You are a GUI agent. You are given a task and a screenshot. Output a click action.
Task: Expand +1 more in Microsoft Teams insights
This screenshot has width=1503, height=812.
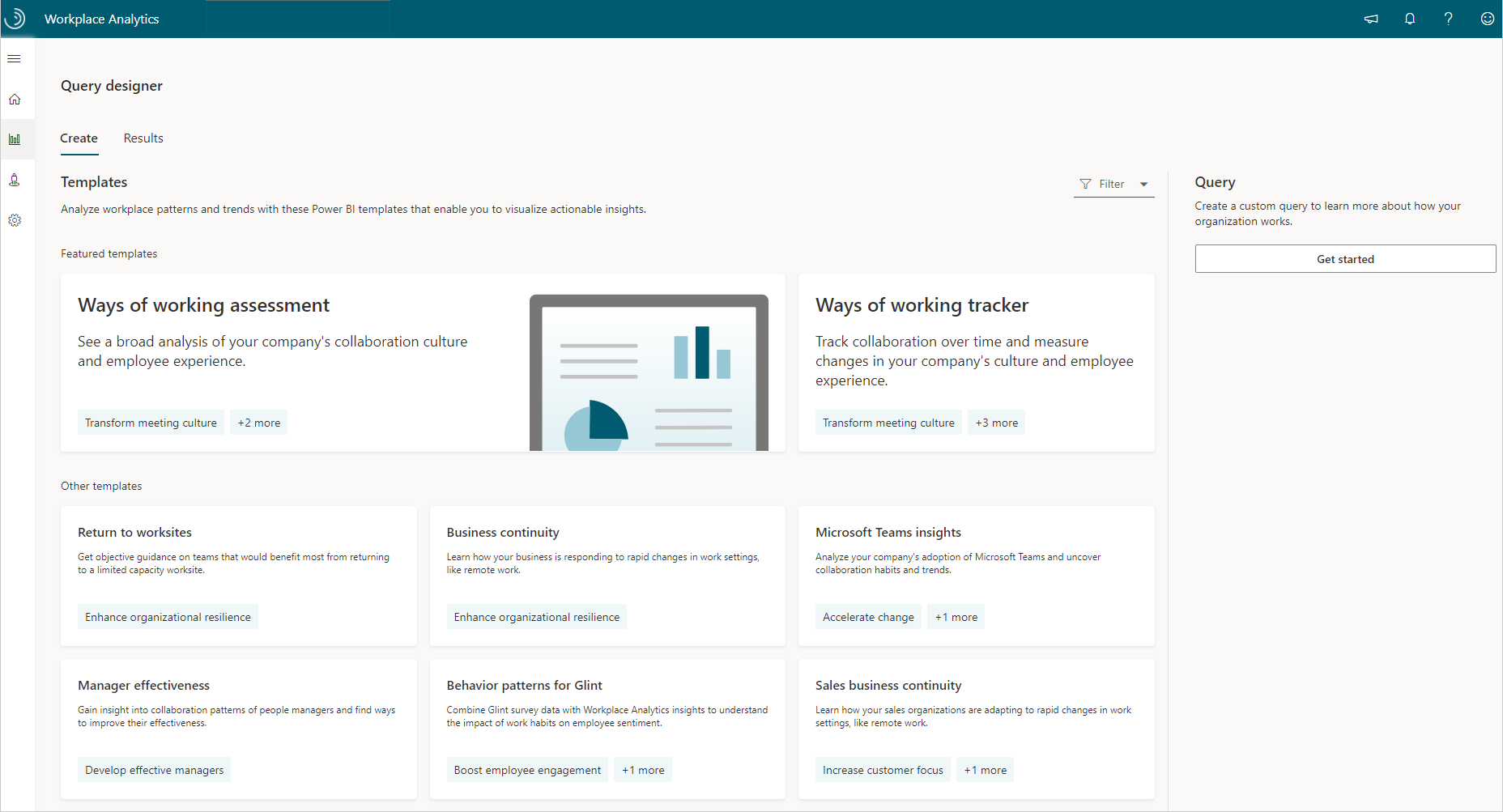coord(956,617)
